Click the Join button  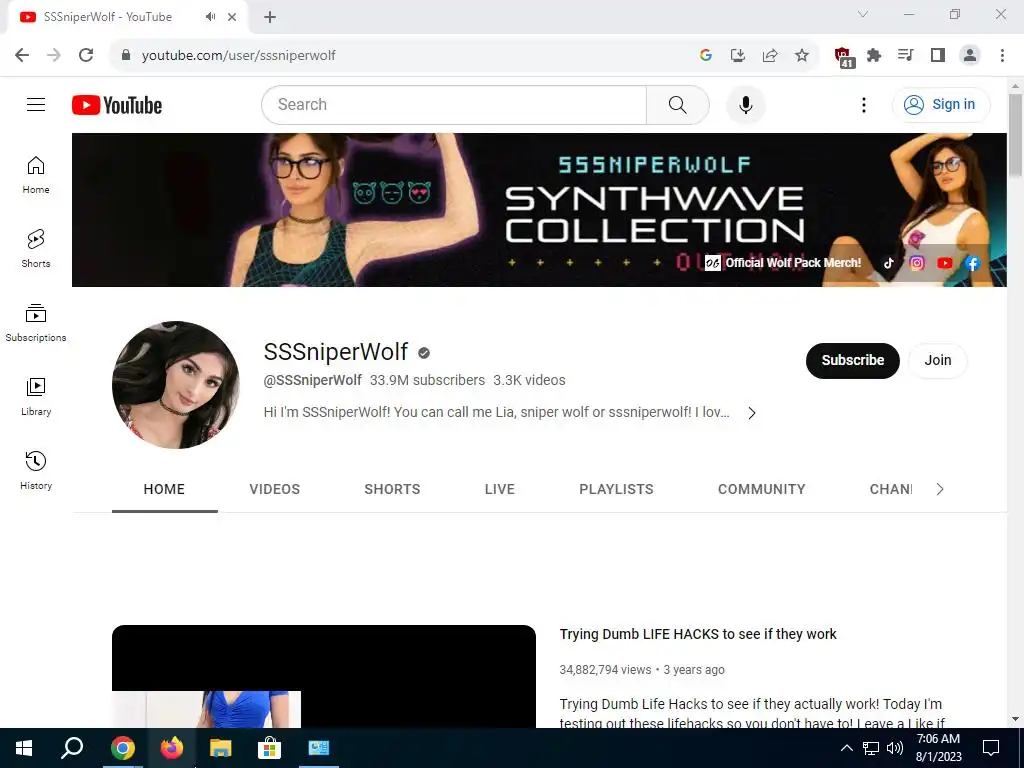point(938,360)
